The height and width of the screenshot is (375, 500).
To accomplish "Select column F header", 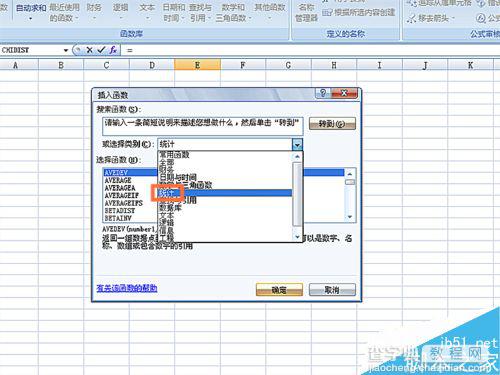I will [243, 65].
